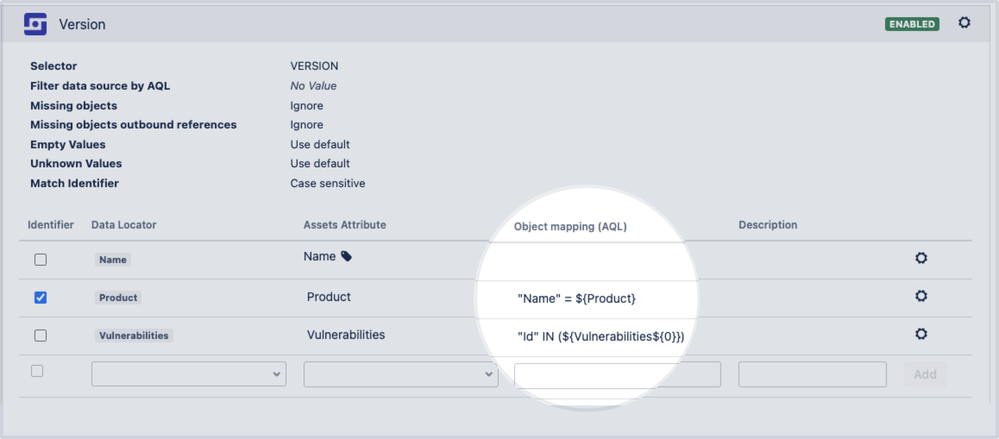Click the "Name" = ${Product} mapping text
Image resolution: width=999 pixels, height=439 pixels.
click(x=577, y=298)
